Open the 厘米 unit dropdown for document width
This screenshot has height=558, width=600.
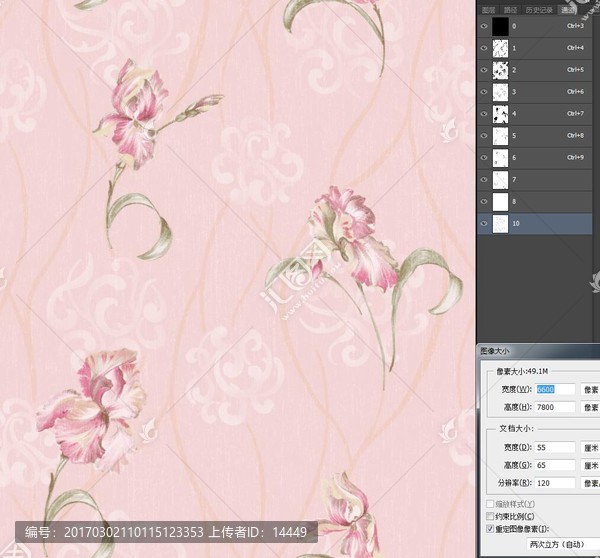[x=590, y=447]
